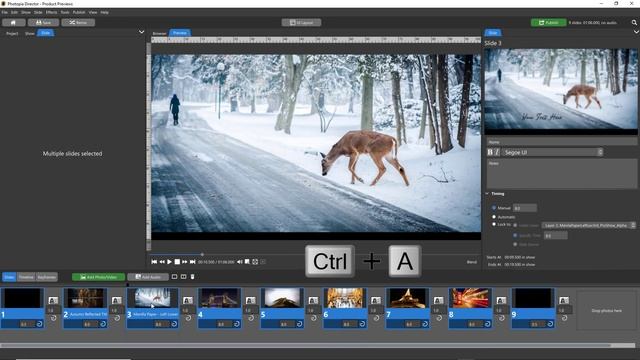Open transition icon after slide 2
This screenshot has height=360, width=640.
(116, 300)
